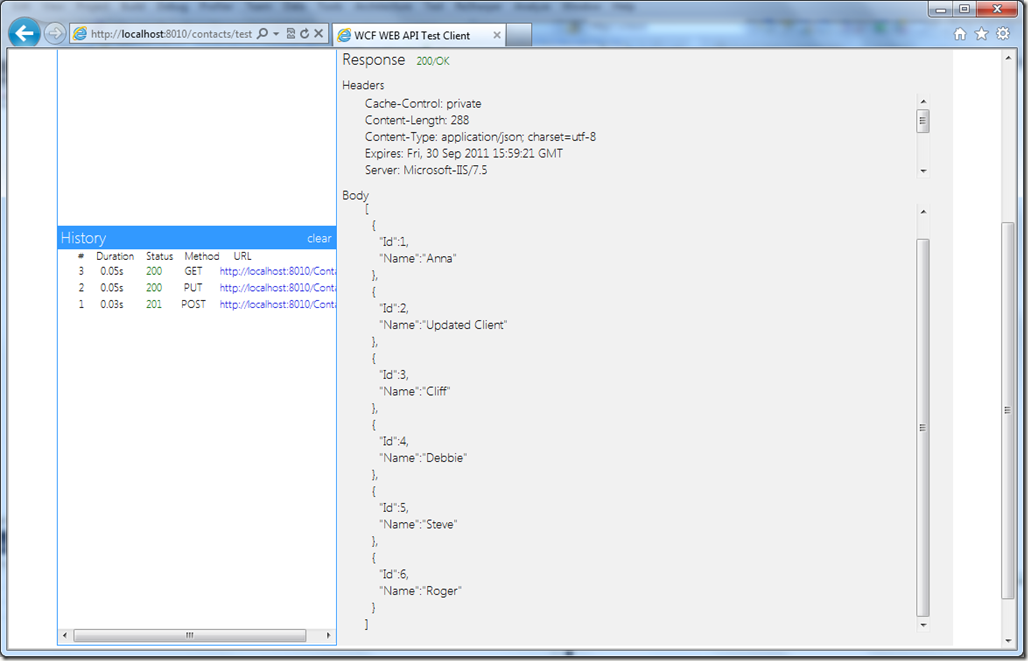The height and width of the screenshot is (661, 1028).
Task: Click the URL column header in History
Action: [243, 256]
